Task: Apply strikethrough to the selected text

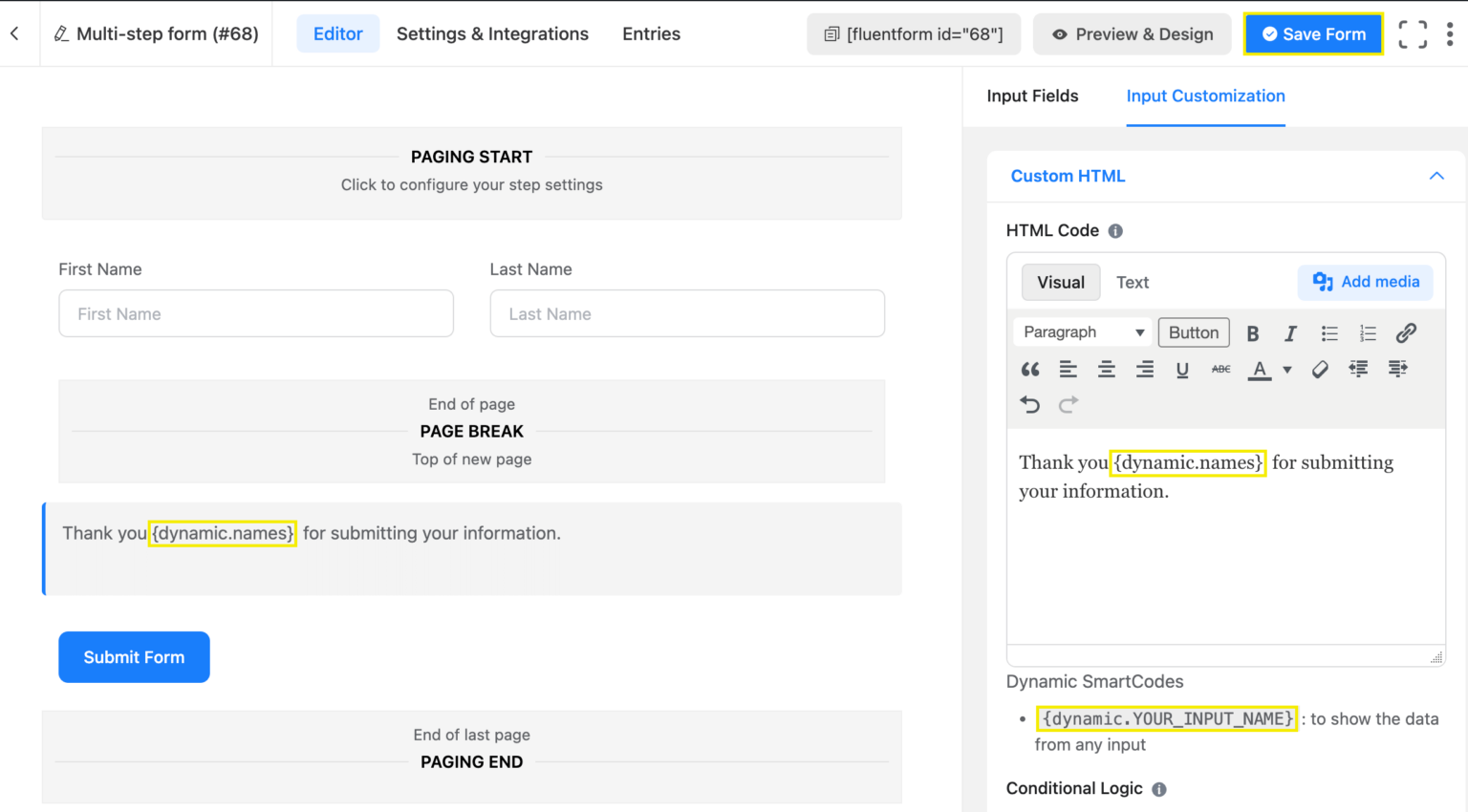Action: (x=1220, y=369)
